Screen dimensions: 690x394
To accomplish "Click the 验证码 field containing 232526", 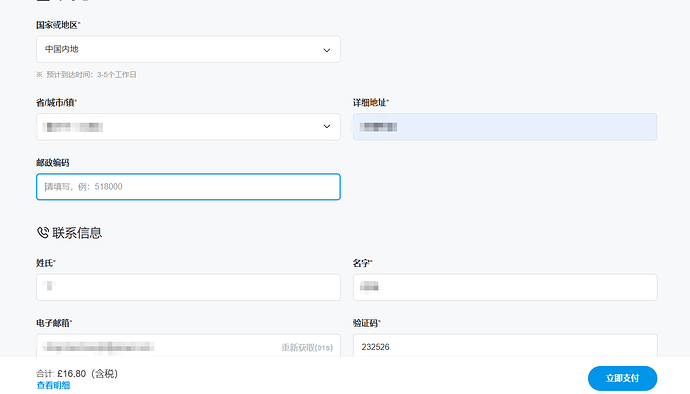I will [x=505, y=347].
